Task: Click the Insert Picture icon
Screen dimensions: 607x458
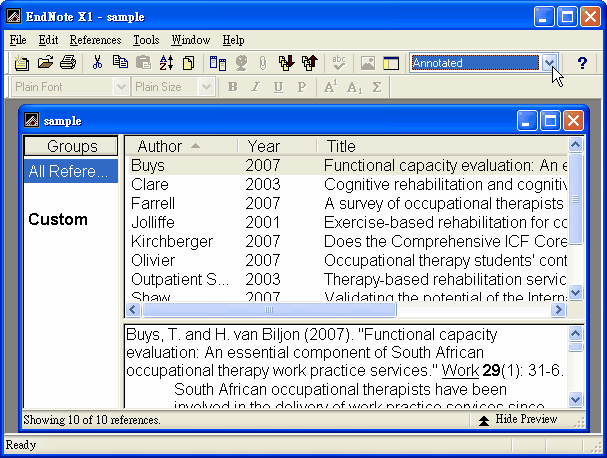Action: (x=368, y=63)
